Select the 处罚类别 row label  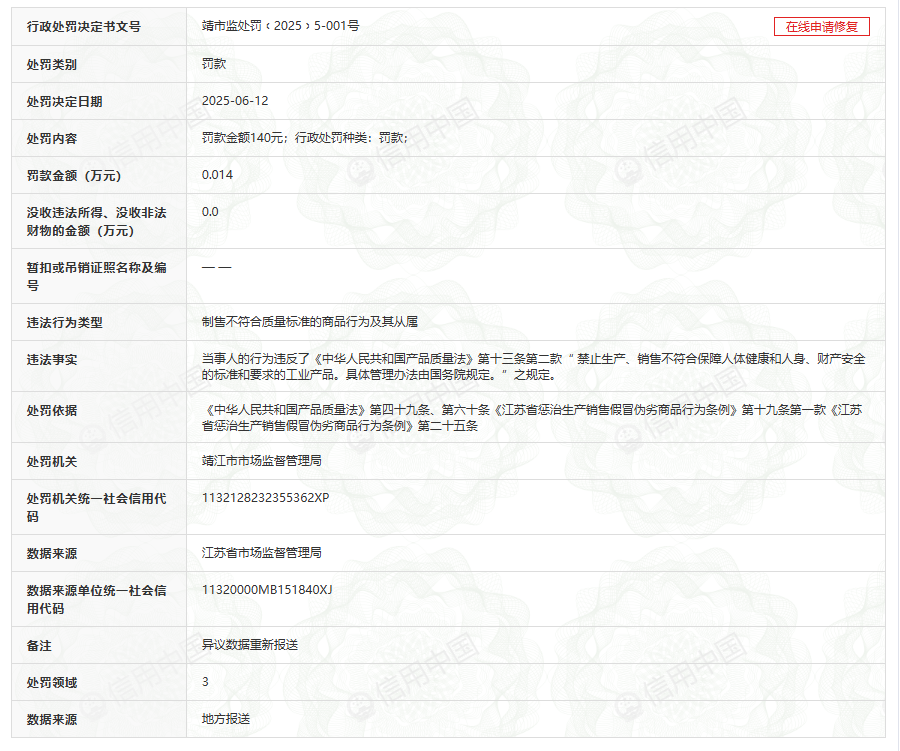point(52,64)
